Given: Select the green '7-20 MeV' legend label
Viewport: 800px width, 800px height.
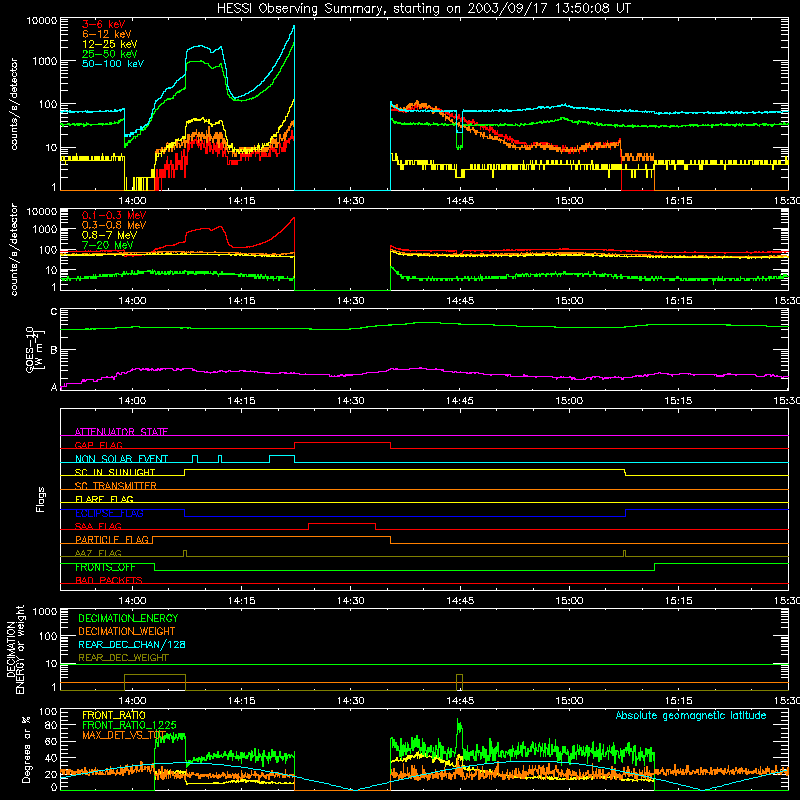Looking at the screenshot, I should [x=107, y=245].
